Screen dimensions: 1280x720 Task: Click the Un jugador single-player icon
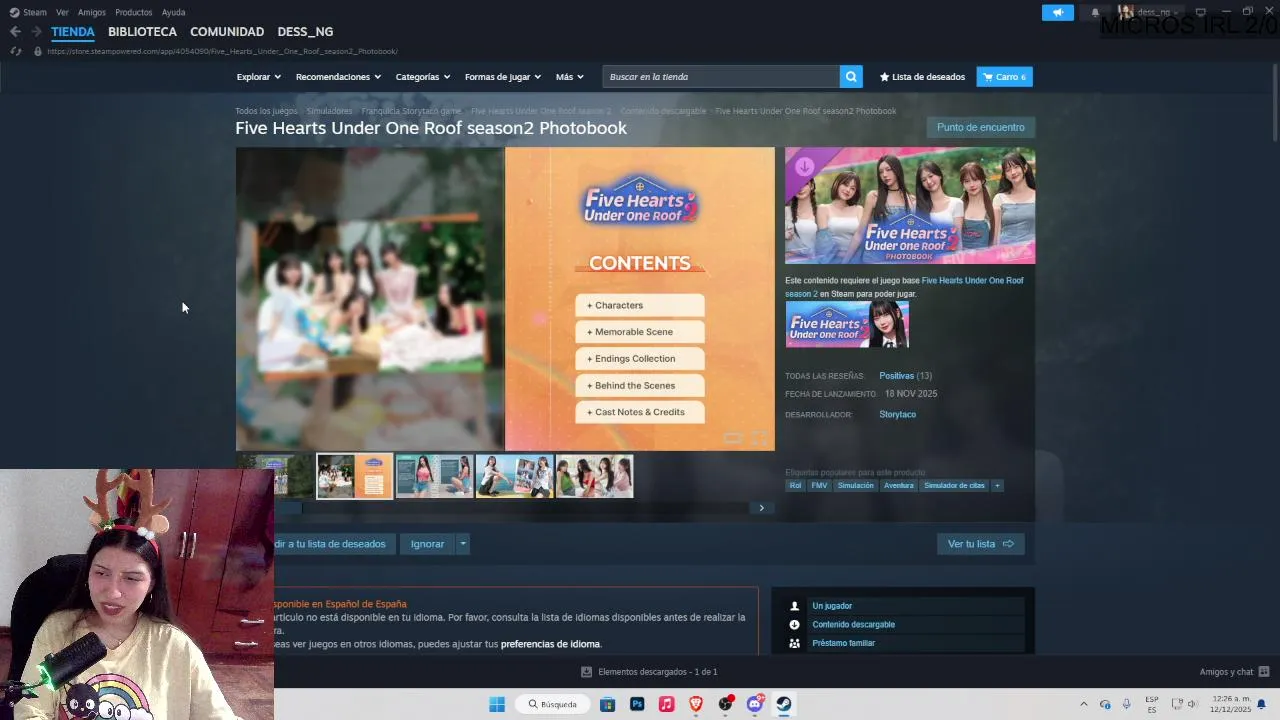coord(794,606)
